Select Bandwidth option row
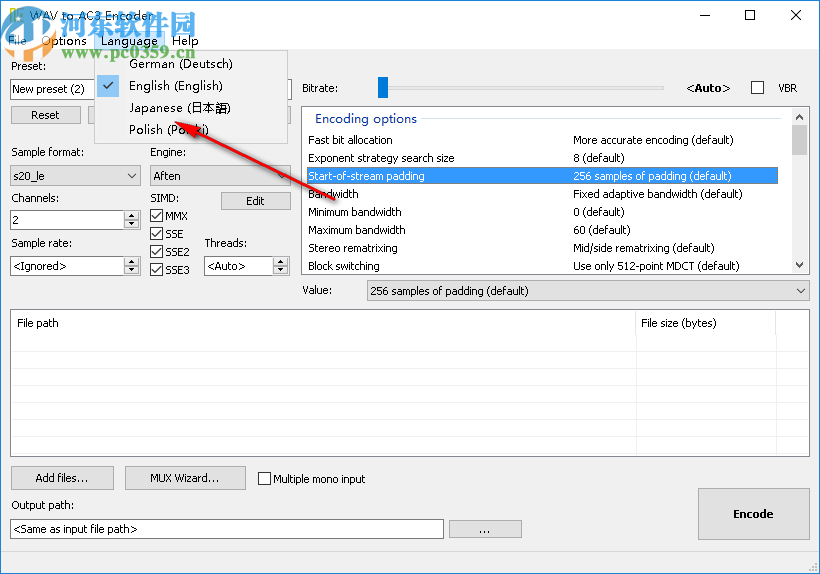Viewport: 820px width, 574px height. [x=542, y=194]
